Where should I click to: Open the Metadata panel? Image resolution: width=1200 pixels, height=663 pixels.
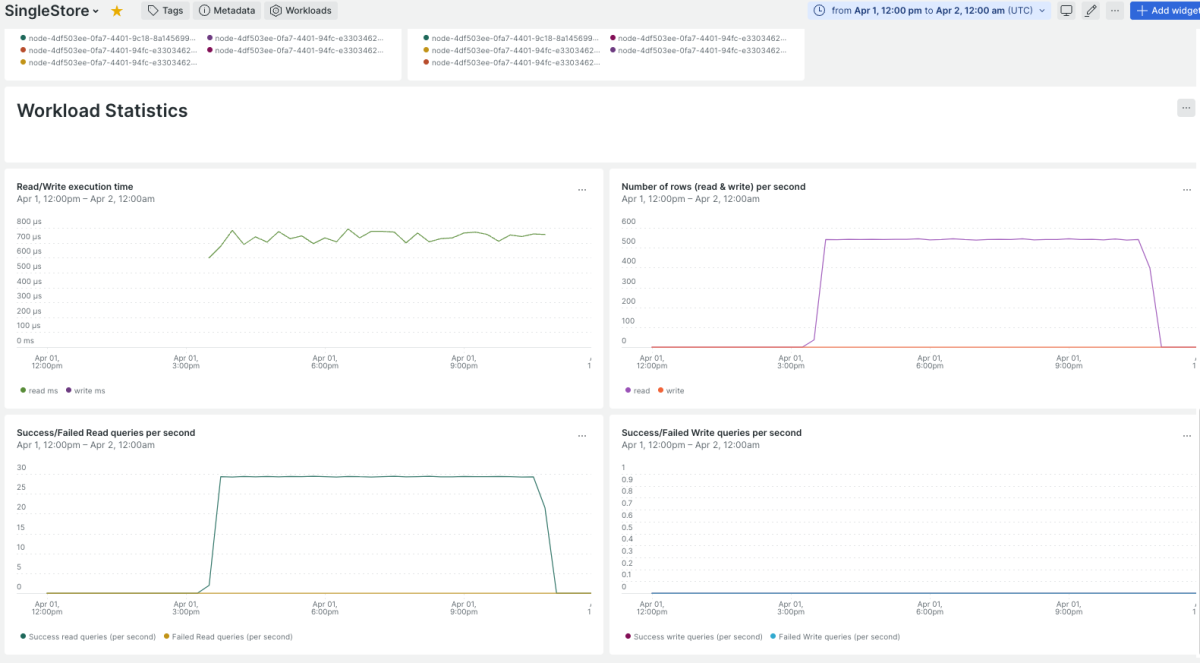tap(226, 11)
